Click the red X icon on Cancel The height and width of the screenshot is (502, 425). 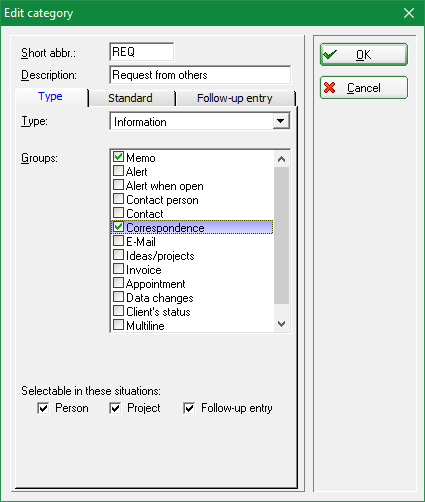(x=330, y=88)
